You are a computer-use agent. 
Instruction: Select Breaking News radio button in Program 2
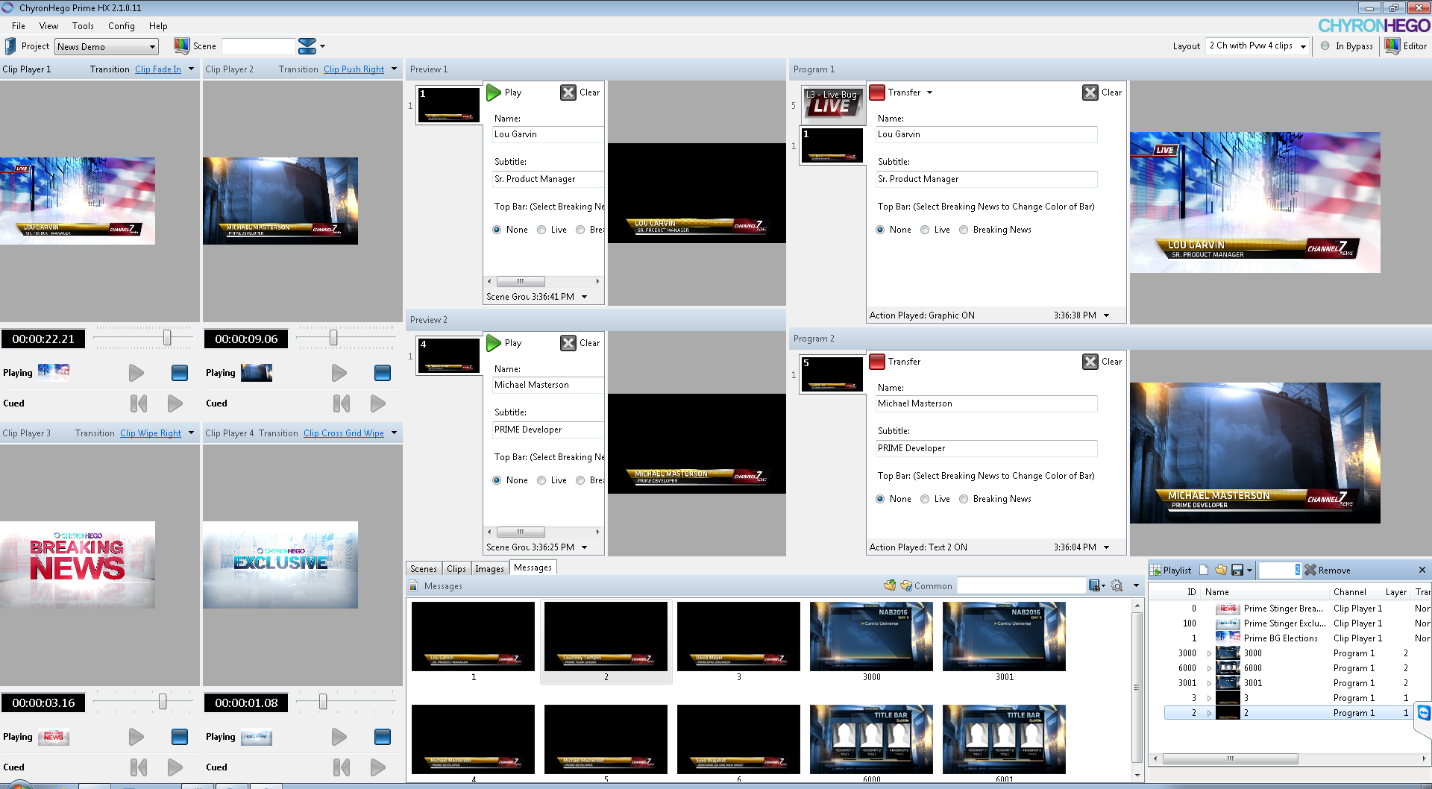pyautogui.click(x=964, y=499)
